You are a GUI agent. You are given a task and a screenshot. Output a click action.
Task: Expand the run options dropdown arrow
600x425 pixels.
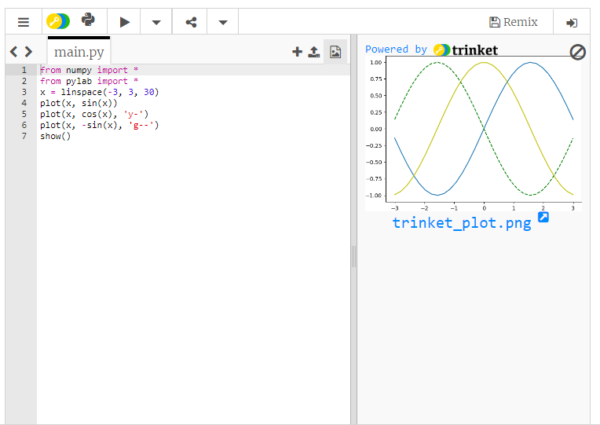click(156, 22)
